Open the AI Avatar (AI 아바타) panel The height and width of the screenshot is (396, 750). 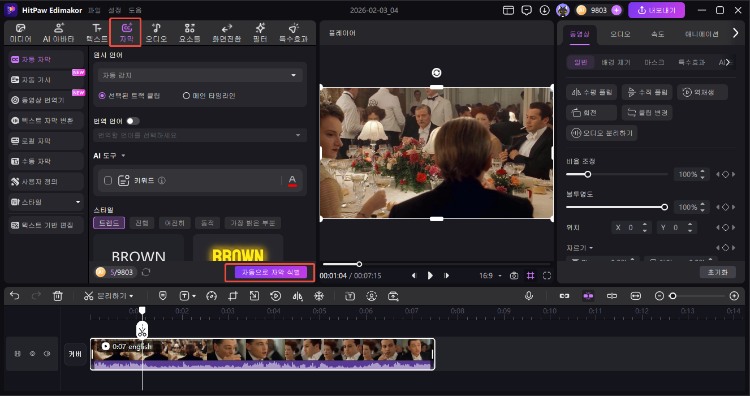[59, 33]
